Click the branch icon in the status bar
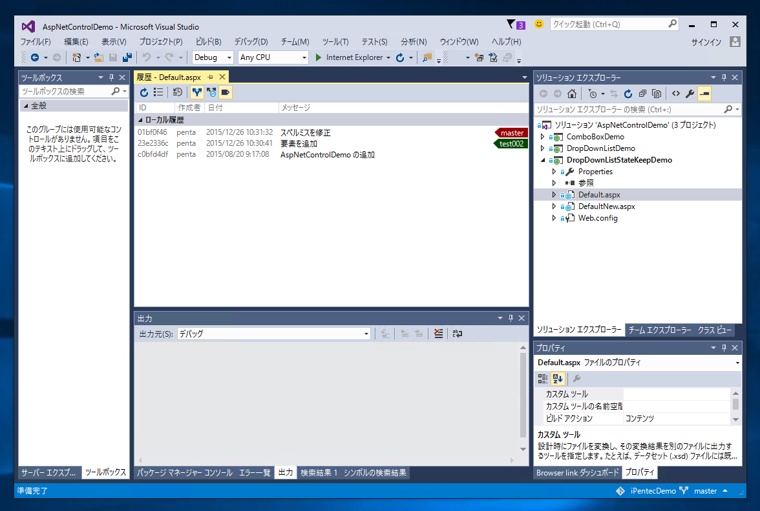This screenshot has height=511, width=760. pyautogui.click(x=683, y=491)
